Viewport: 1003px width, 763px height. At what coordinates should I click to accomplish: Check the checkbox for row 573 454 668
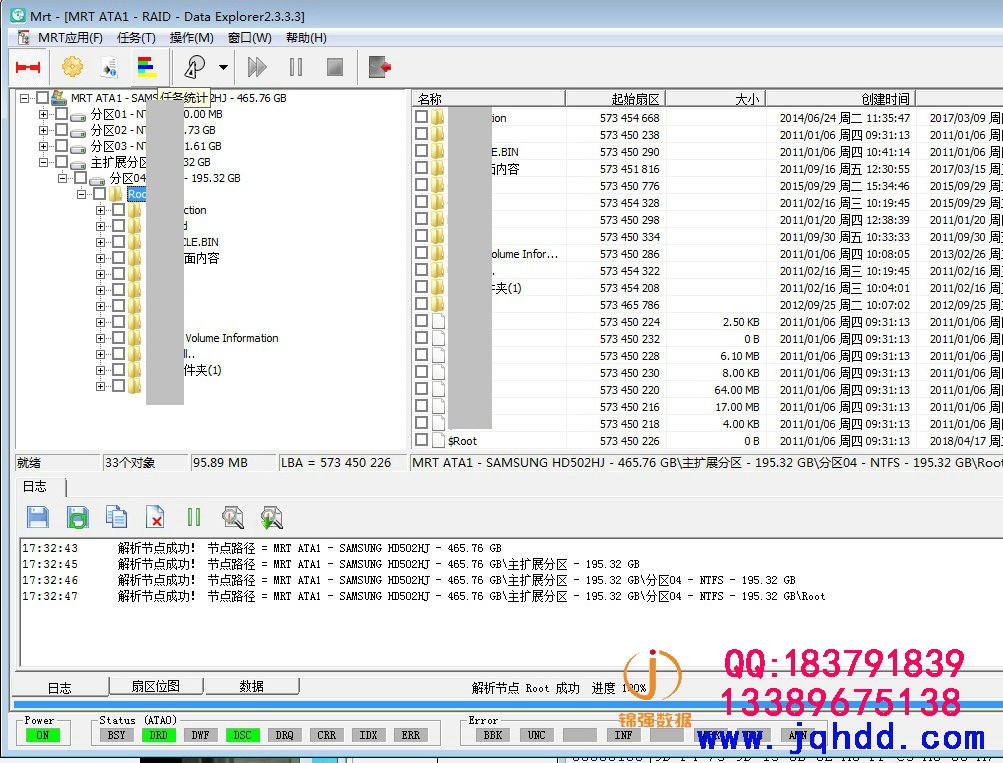tap(421, 116)
